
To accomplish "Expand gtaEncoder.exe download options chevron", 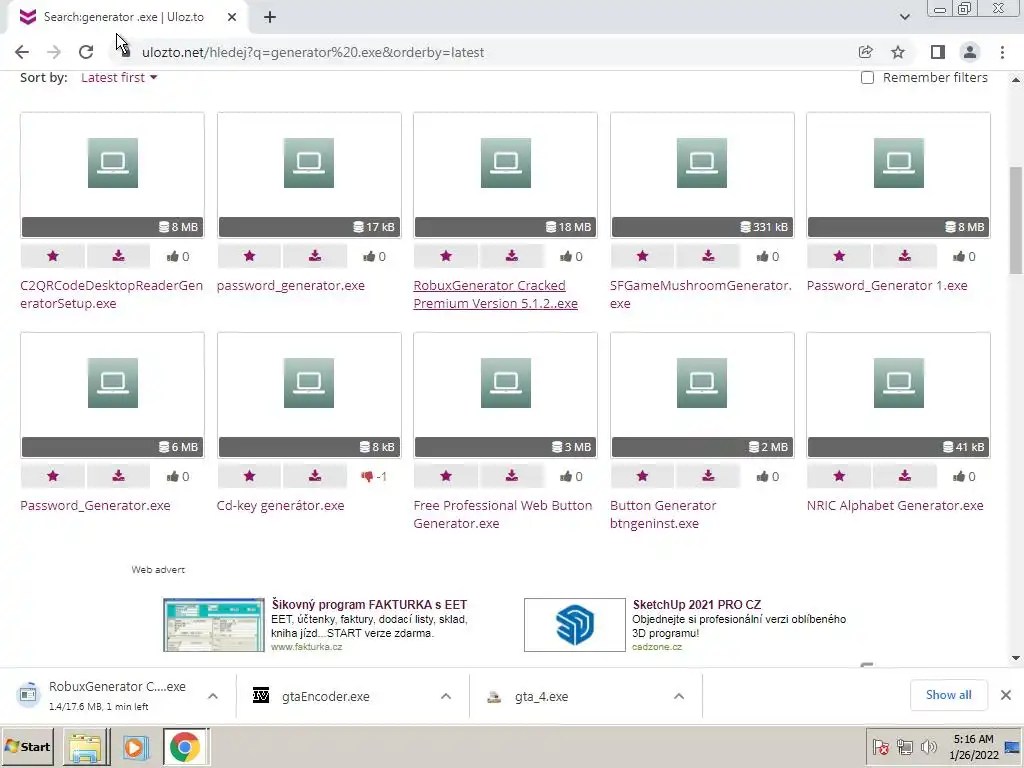I will 446,696.
